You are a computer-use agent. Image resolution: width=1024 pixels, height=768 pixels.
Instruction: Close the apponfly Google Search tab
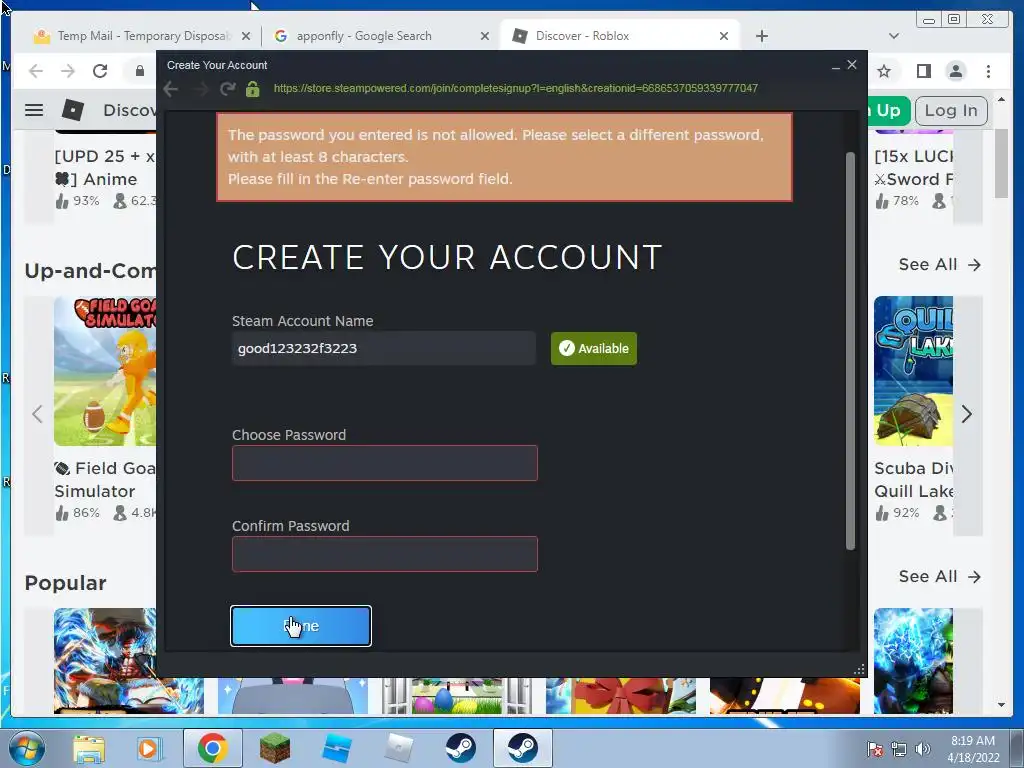coord(485,36)
